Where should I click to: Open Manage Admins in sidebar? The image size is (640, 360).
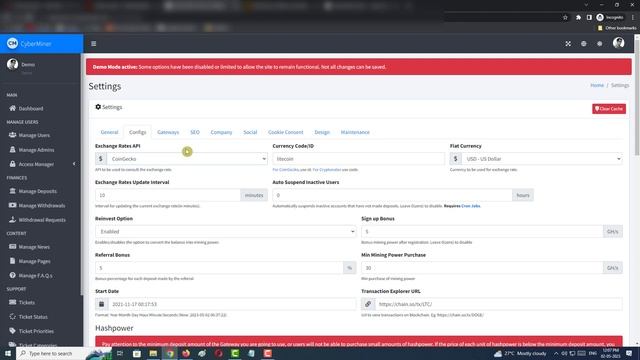point(31,150)
